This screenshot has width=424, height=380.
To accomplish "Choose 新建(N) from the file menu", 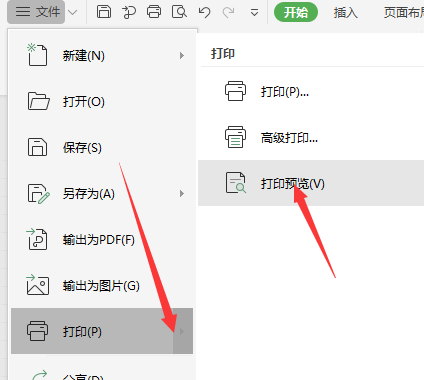I will tap(102, 56).
